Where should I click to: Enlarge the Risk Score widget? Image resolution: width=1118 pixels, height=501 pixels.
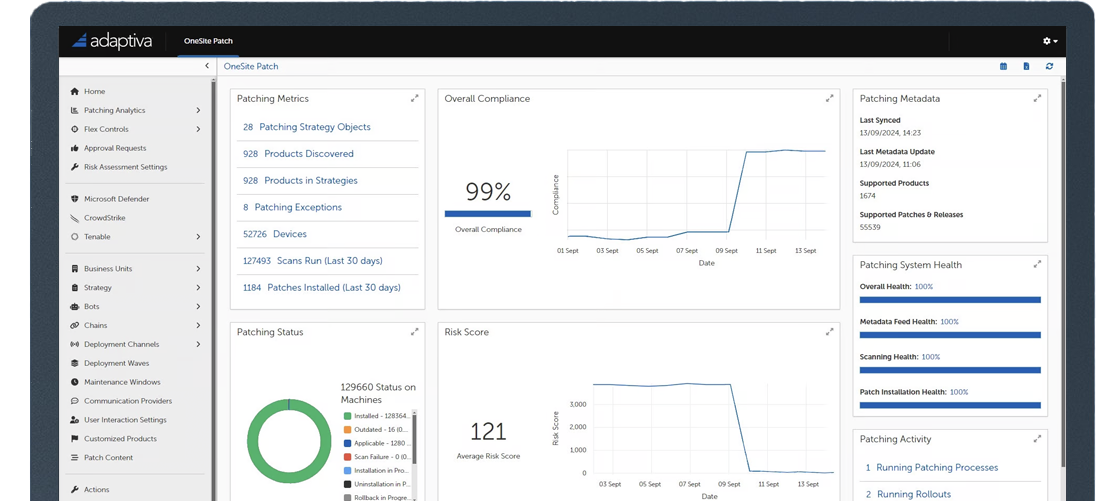(829, 332)
